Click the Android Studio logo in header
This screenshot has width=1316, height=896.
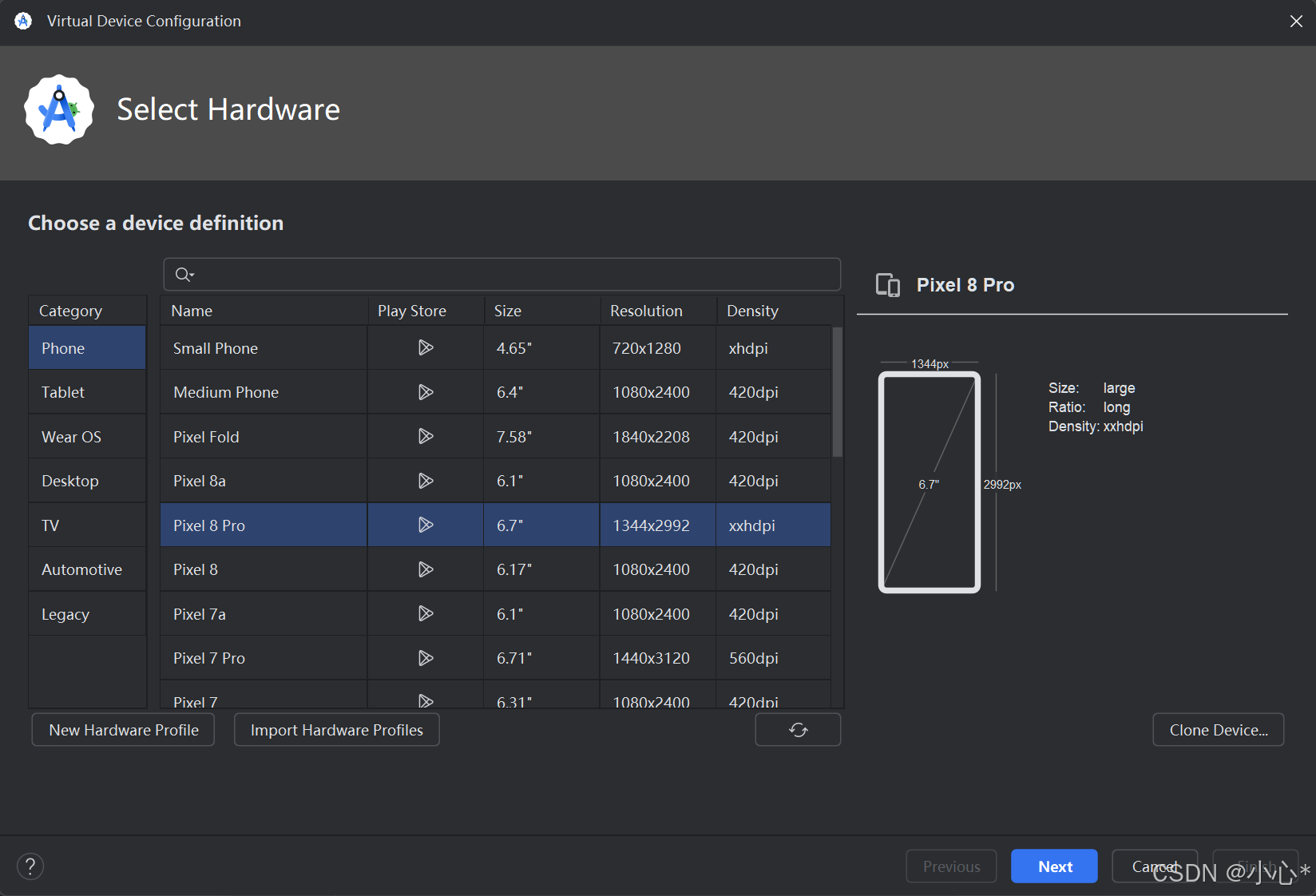(x=59, y=109)
